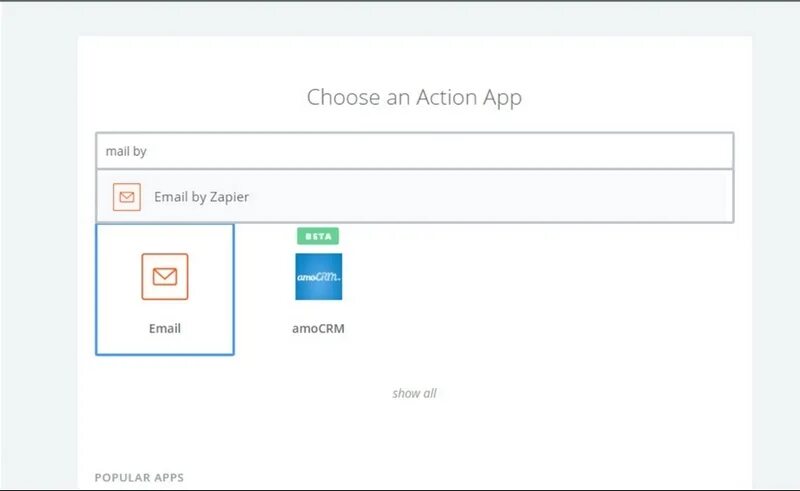Click the green BETA badge above amoCRM
The height and width of the screenshot is (491, 800).
pyautogui.click(x=318, y=236)
